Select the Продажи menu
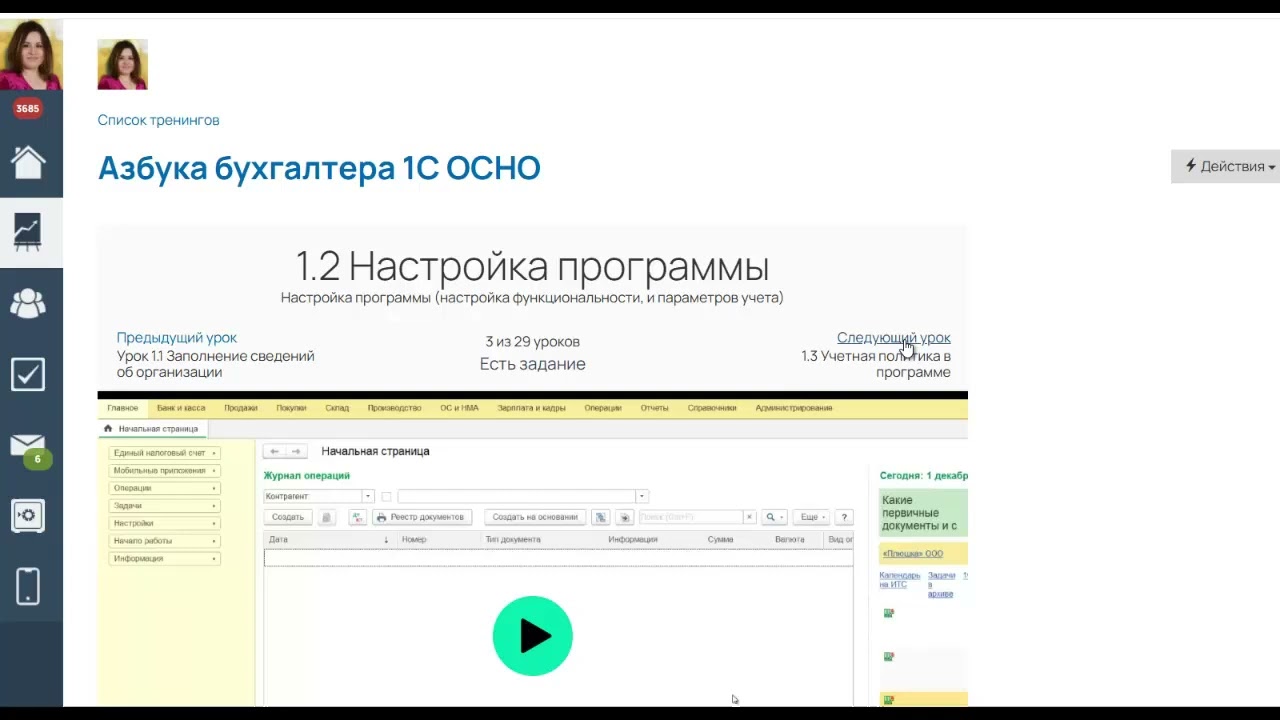This screenshot has width=1280, height=720. click(241, 408)
